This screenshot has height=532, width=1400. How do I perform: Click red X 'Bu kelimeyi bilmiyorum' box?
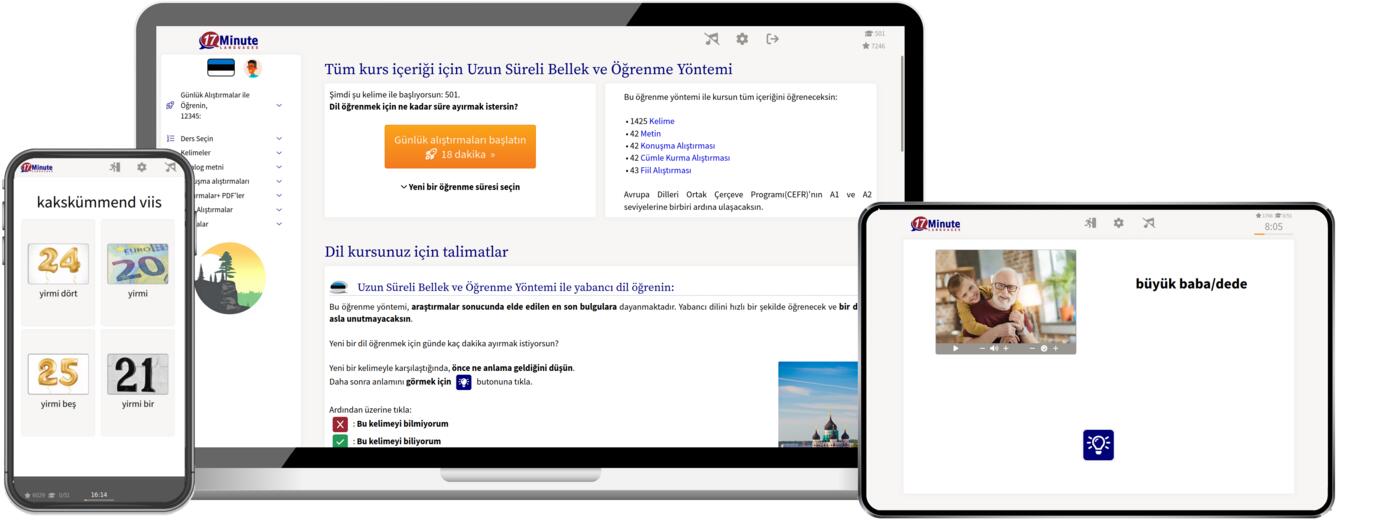coord(340,424)
